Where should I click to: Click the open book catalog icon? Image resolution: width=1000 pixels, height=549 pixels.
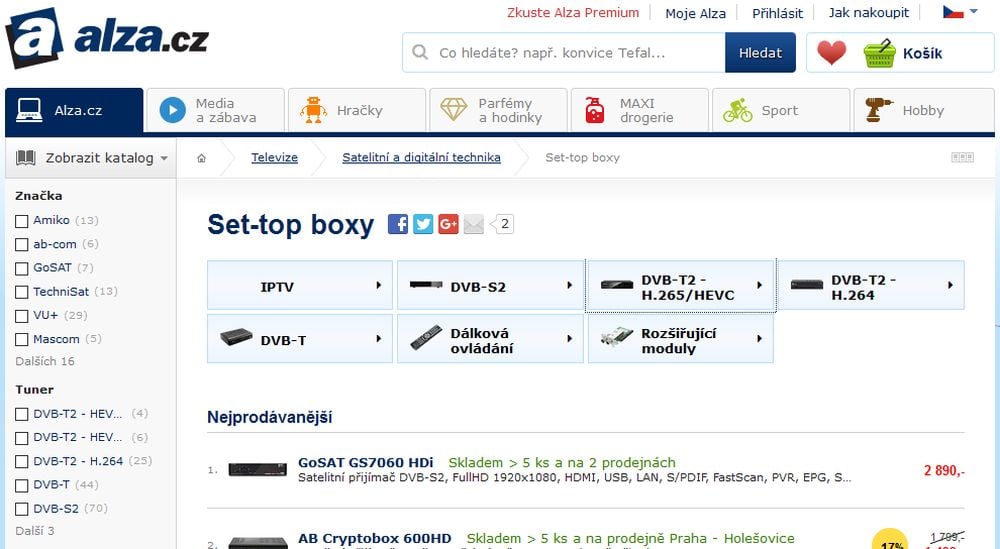tap(26, 157)
